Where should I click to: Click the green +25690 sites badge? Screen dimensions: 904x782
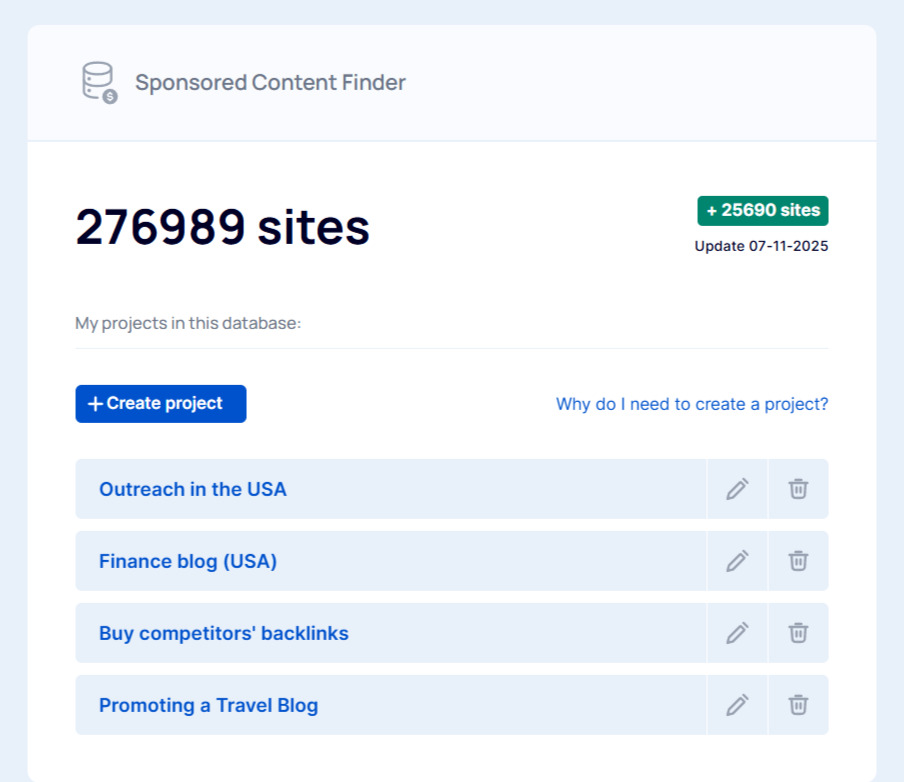(763, 210)
